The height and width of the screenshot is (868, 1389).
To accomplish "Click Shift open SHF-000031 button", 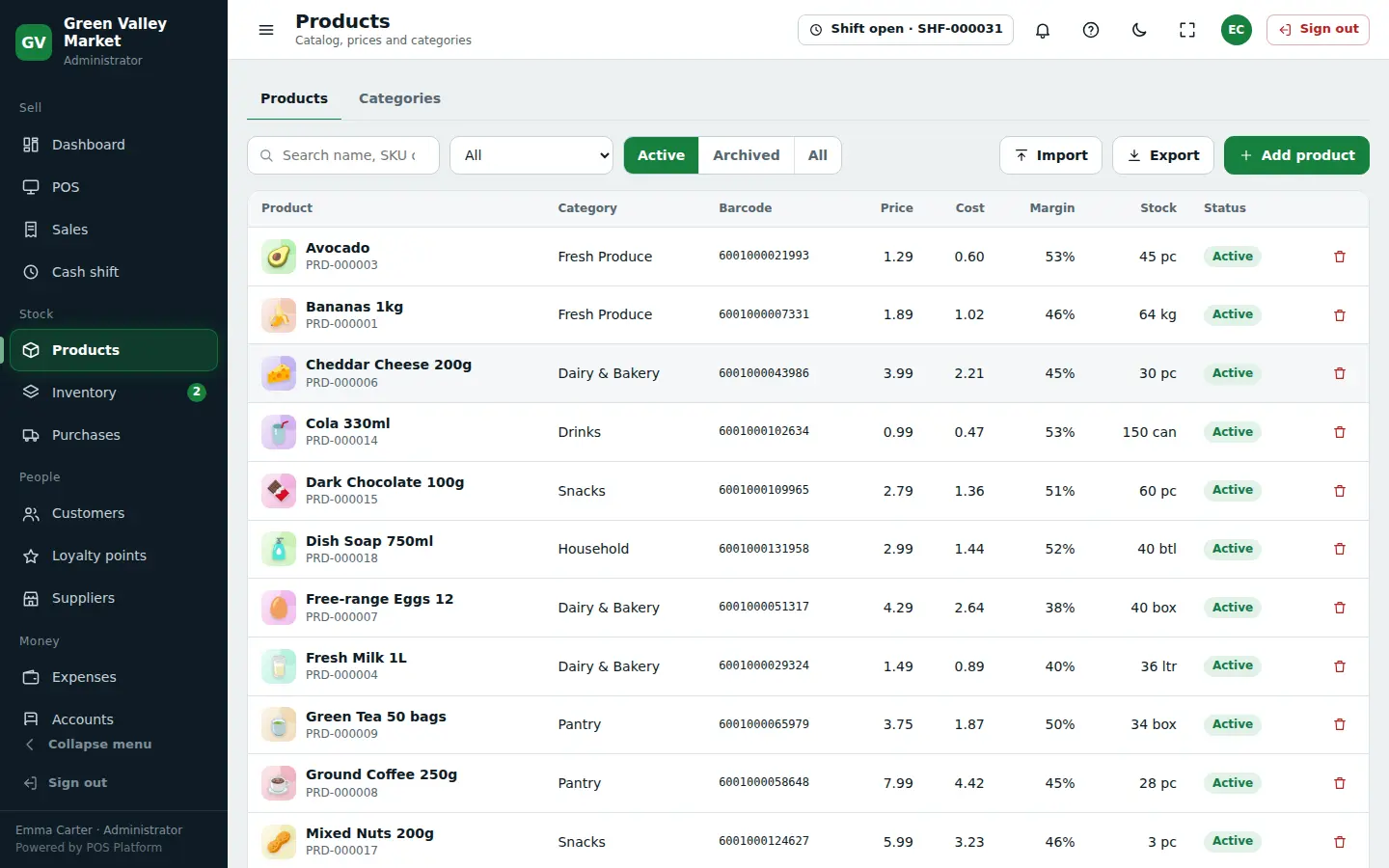I will [x=906, y=30].
